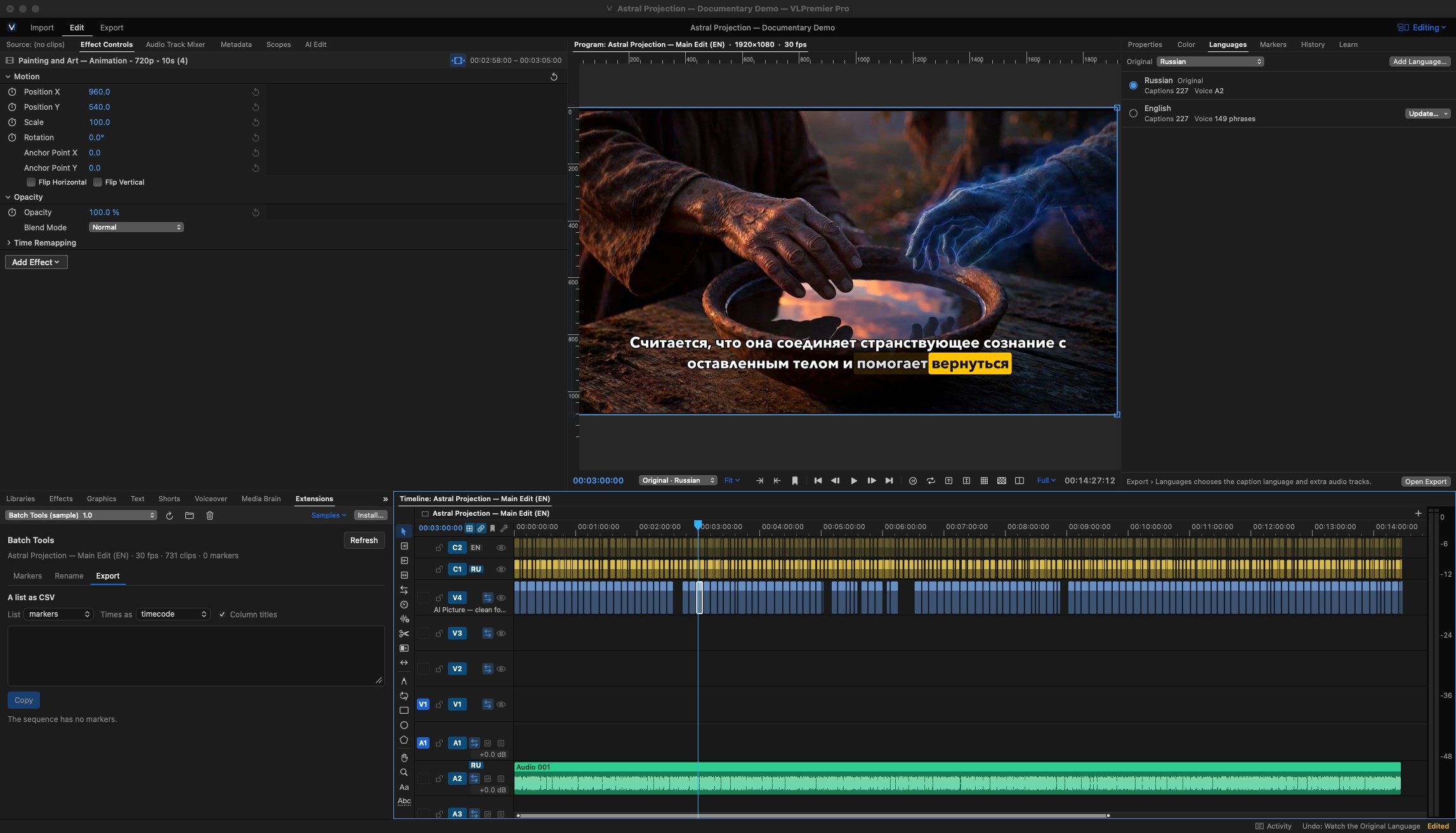The height and width of the screenshot is (833, 1456).
Task: Add marker from Program monitor bookmark icon
Action: click(795, 481)
